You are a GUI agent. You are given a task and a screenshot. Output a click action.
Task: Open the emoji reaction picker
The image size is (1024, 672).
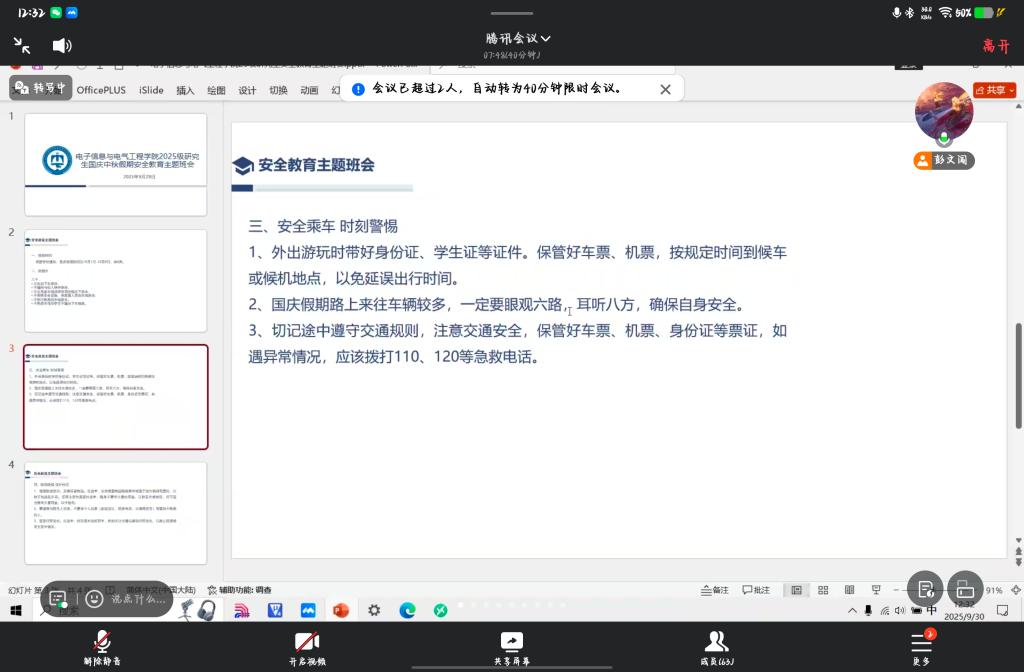coord(94,599)
